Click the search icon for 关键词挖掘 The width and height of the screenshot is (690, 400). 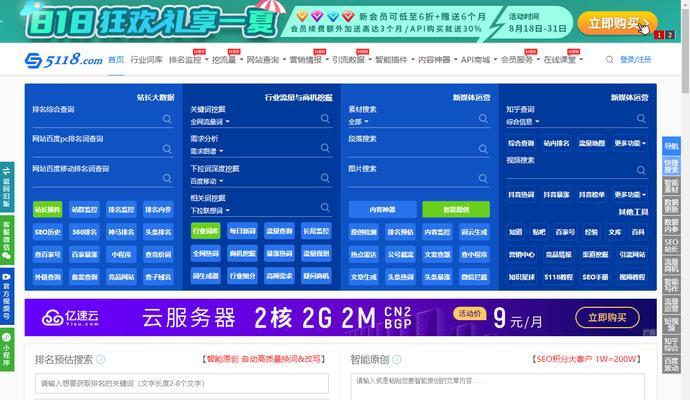click(x=325, y=118)
